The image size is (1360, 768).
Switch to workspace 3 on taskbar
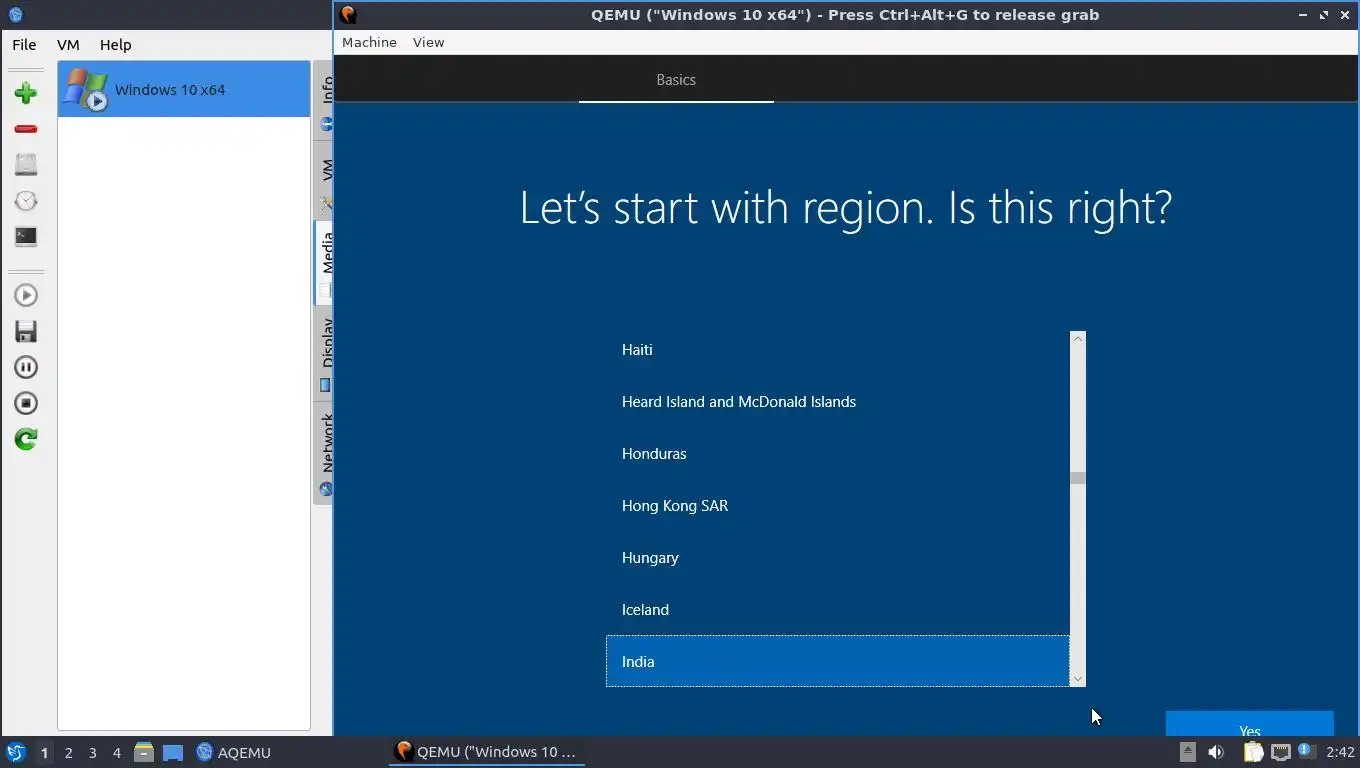[93, 753]
